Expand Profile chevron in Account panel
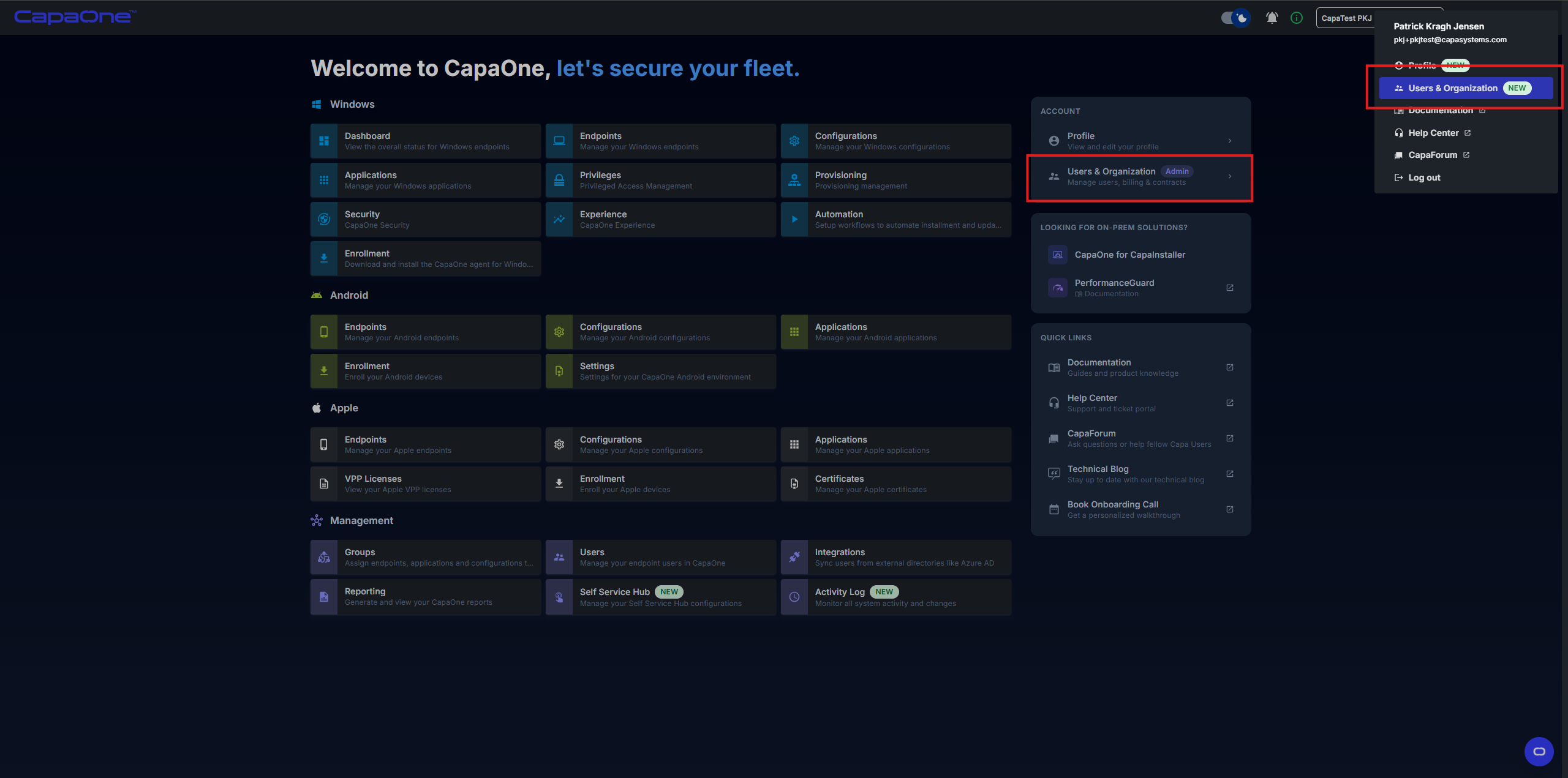1568x778 pixels. coord(1230,141)
